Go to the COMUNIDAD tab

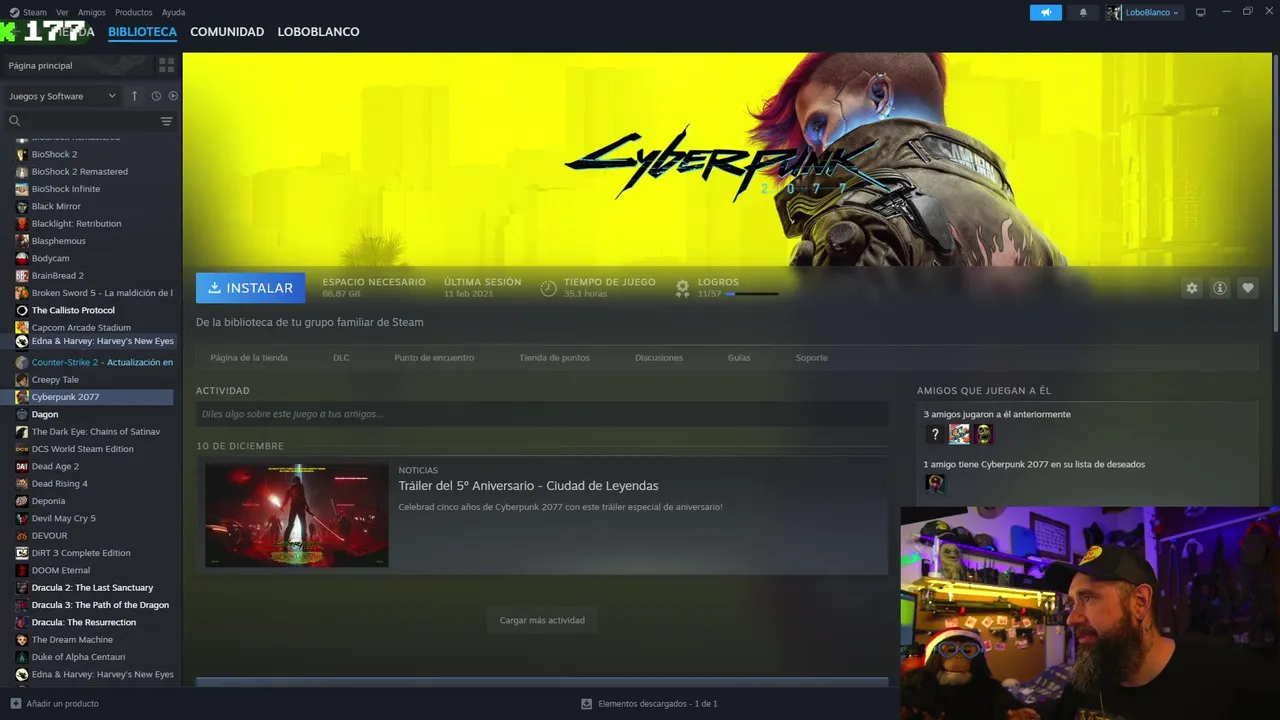(x=227, y=32)
